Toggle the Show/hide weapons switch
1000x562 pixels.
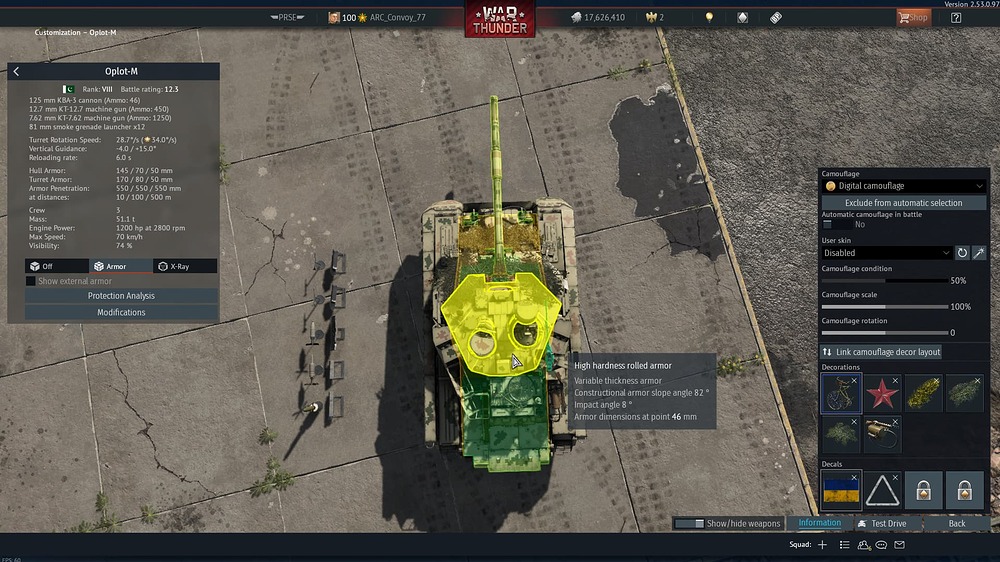click(688, 523)
